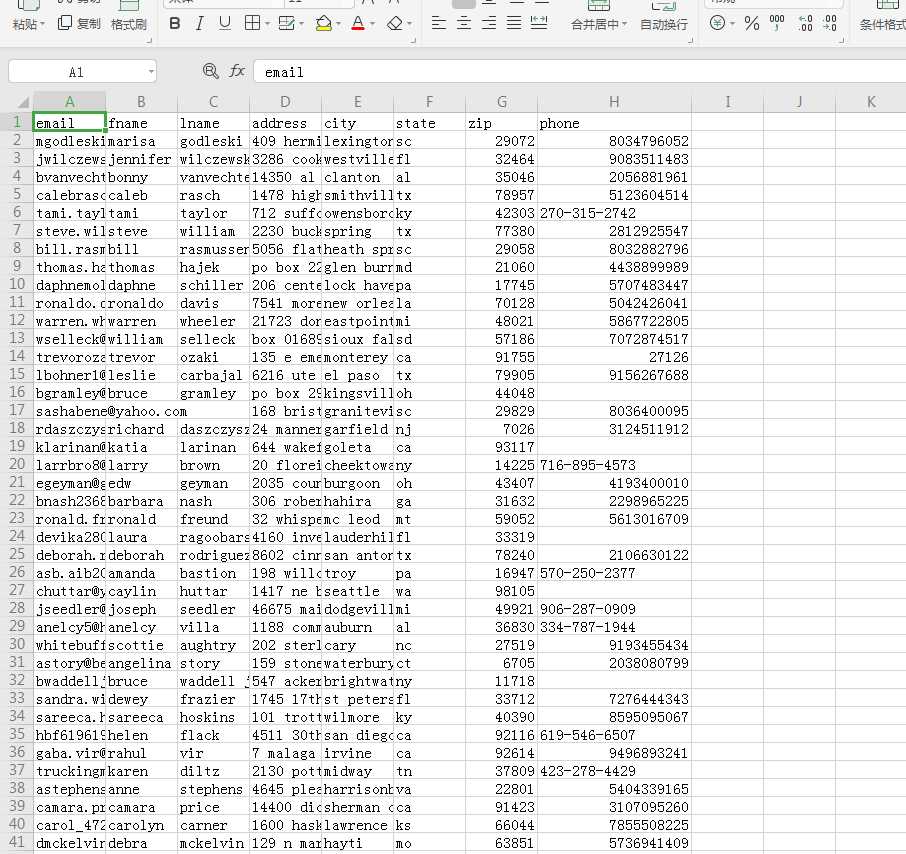The height and width of the screenshot is (854, 906).
Task: Open clear eraser dropdown arrow
Action: tap(410, 24)
